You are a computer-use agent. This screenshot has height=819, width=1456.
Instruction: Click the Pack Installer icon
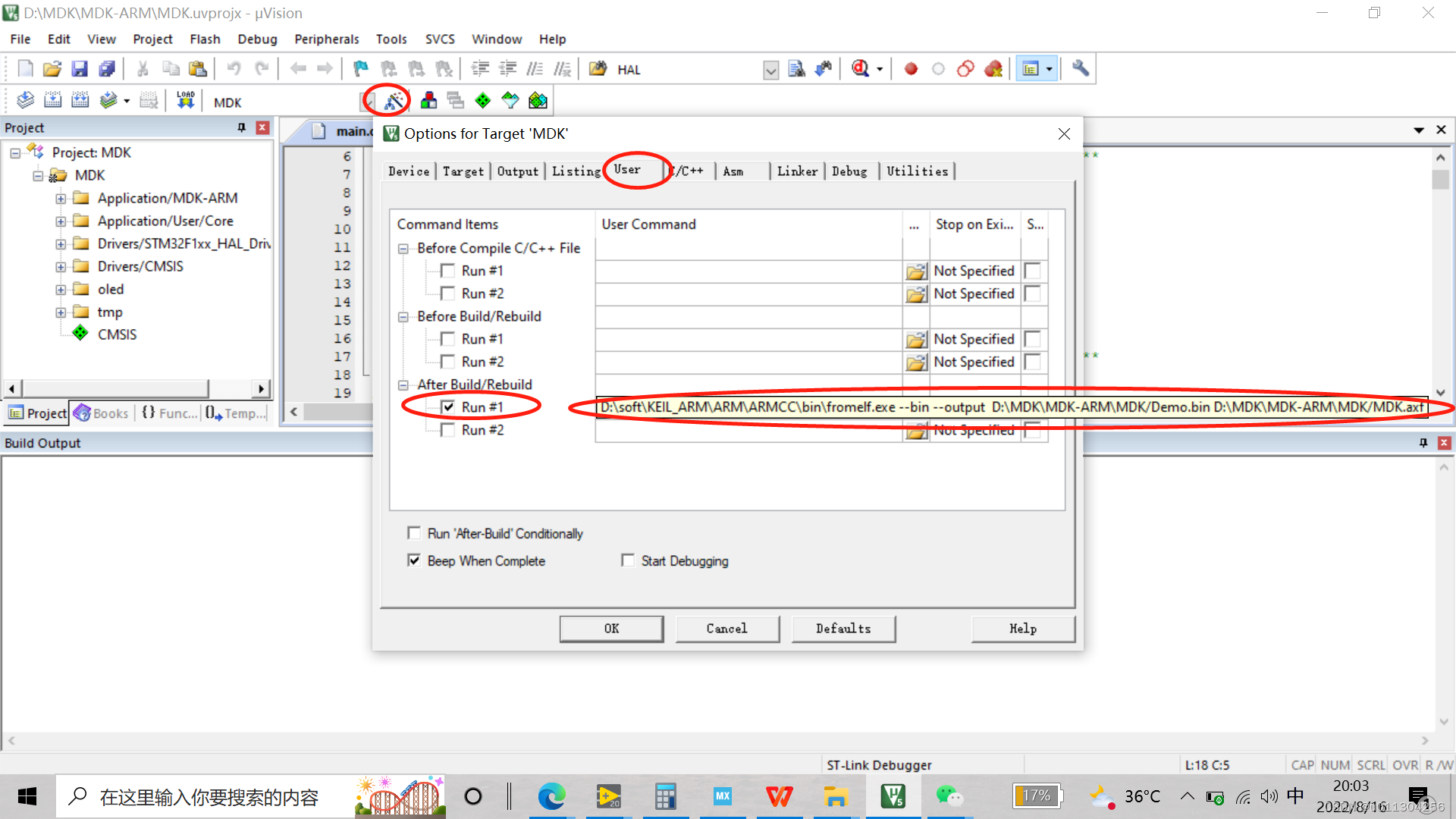click(x=538, y=101)
